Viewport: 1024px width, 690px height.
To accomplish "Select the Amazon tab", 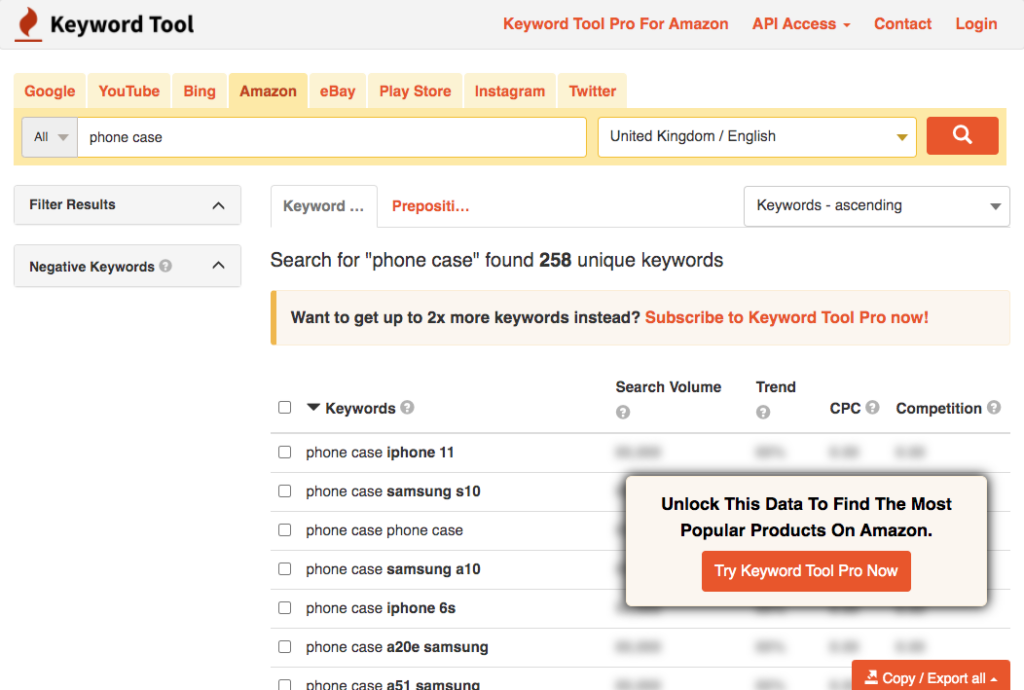I will point(268,91).
